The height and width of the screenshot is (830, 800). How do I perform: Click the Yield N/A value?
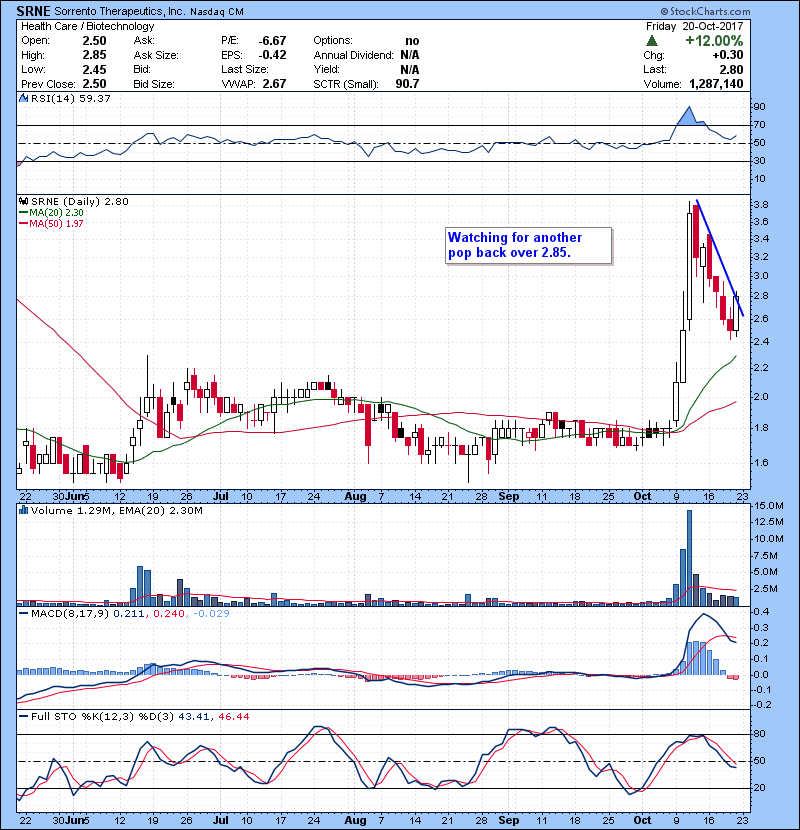click(x=410, y=69)
